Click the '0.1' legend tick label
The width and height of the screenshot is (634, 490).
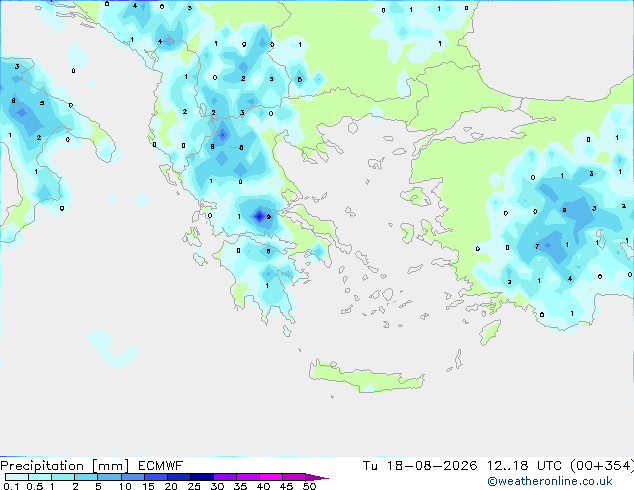11,486
